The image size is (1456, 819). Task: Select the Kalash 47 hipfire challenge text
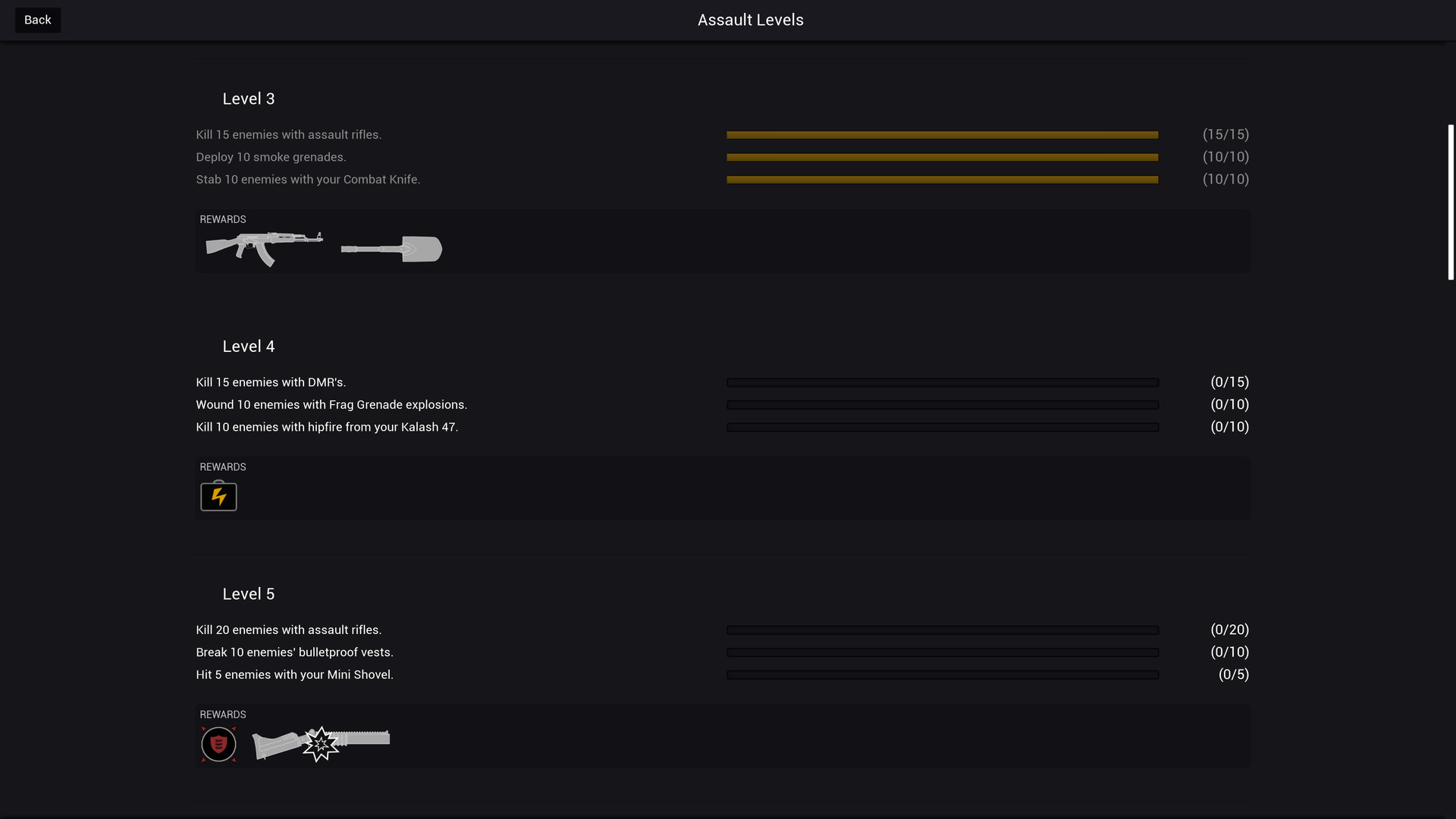pyautogui.click(x=327, y=427)
